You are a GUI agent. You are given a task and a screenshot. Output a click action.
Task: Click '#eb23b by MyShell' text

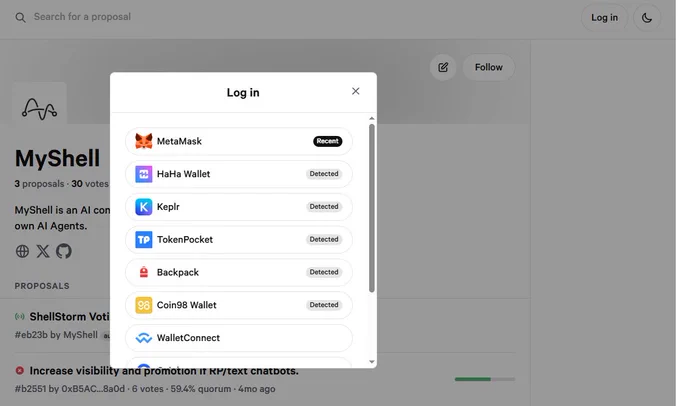[x=56, y=335]
